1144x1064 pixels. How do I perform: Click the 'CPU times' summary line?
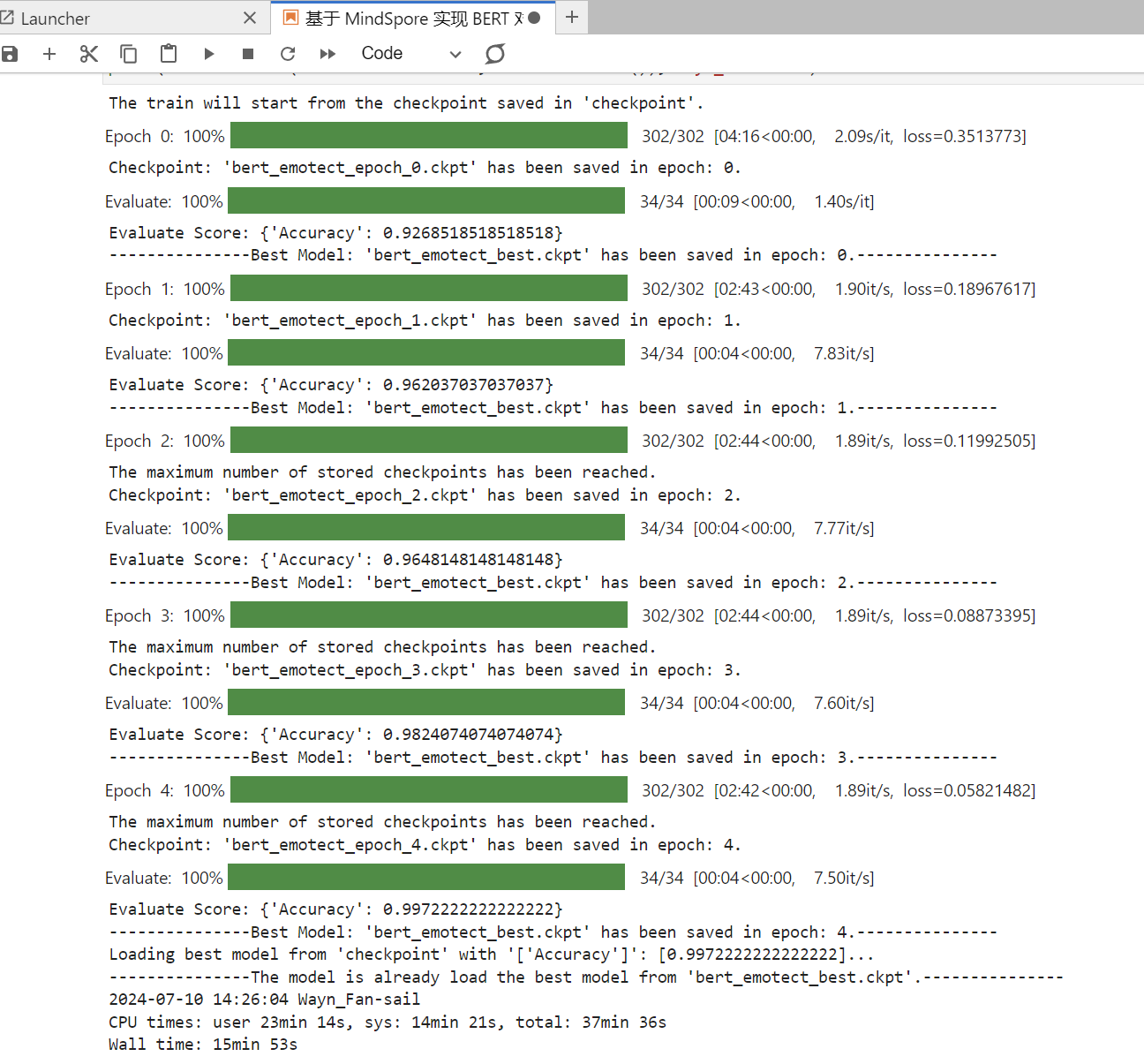pyautogui.click(x=388, y=1022)
